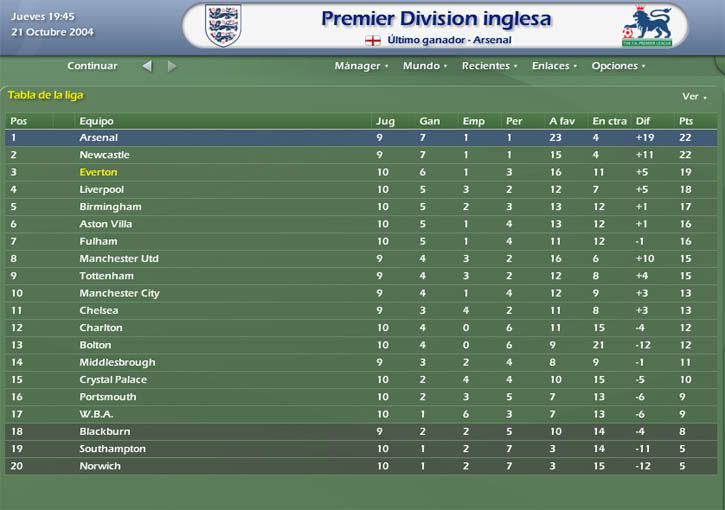The height and width of the screenshot is (510, 725).
Task: Click the England three lions crest
Action: 223,25
